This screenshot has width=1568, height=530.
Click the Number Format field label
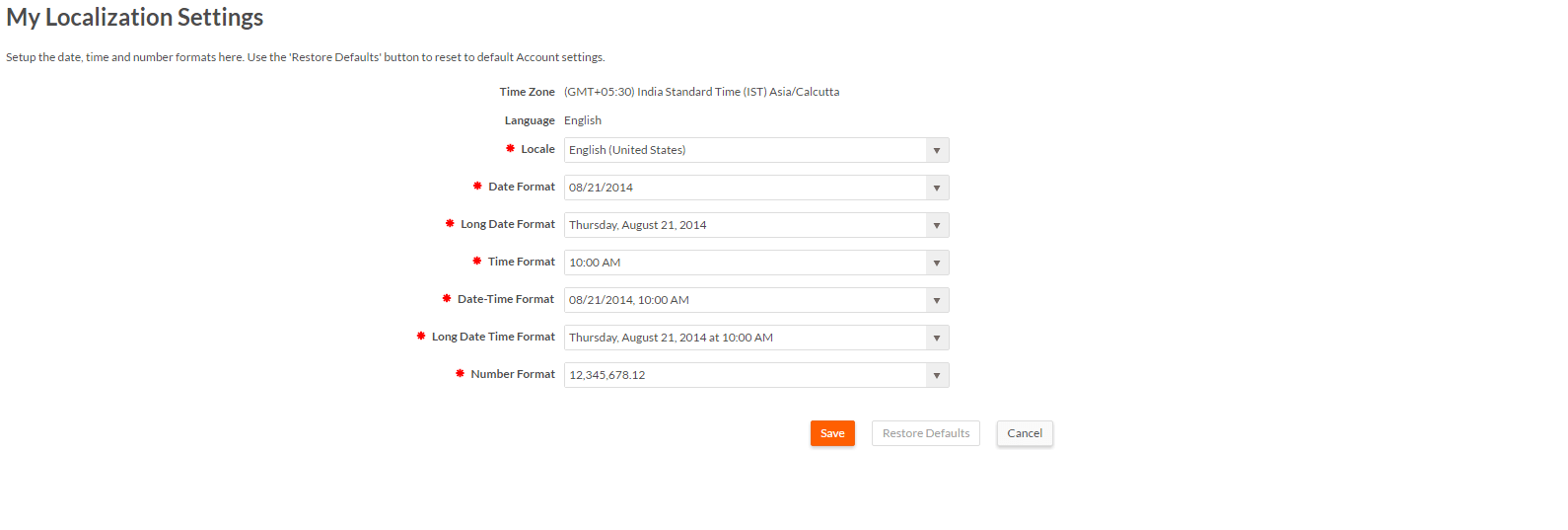click(513, 374)
